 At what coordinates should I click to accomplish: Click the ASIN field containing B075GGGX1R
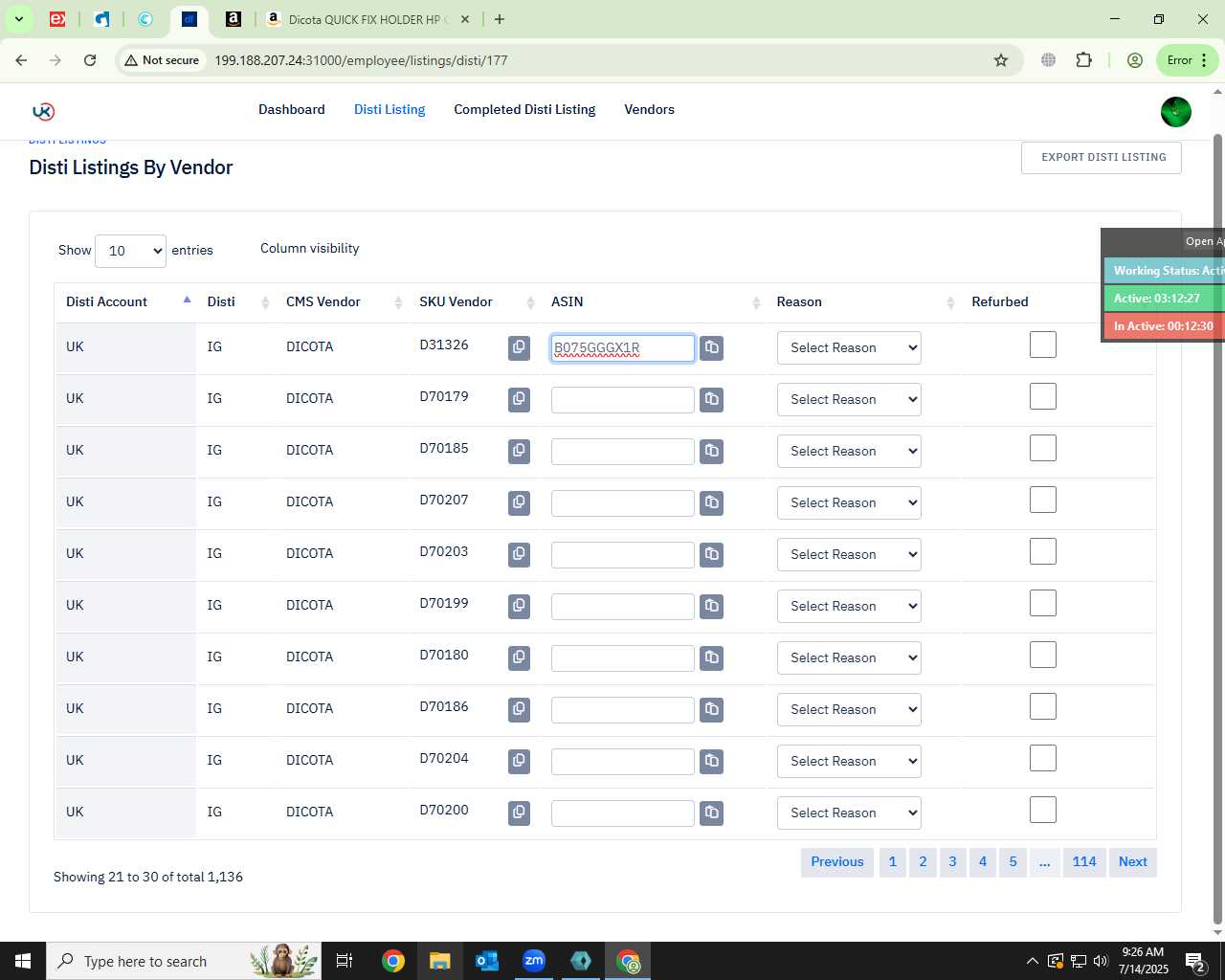(623, 348)
